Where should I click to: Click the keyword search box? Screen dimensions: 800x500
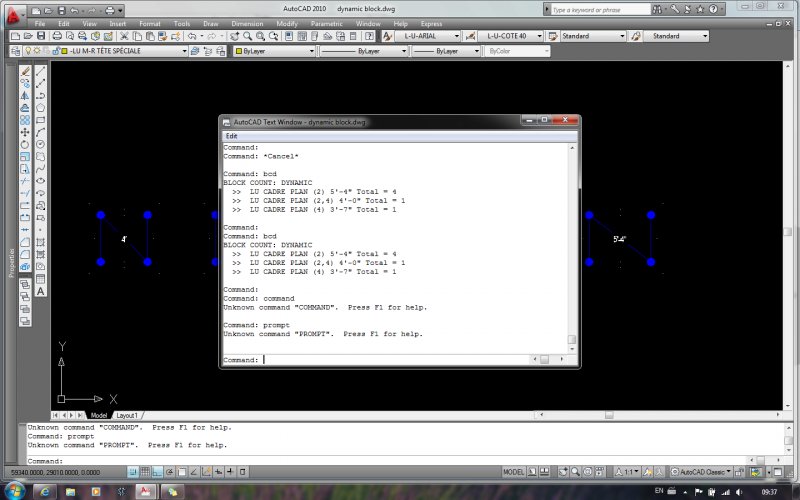tap(601, 9)
